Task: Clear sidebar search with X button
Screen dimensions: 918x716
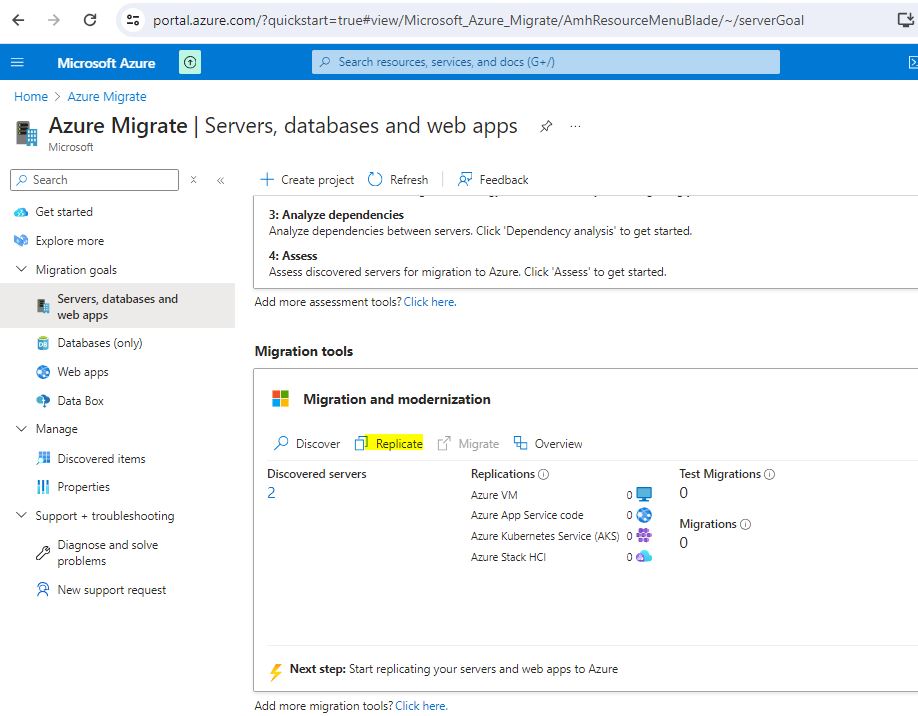Action: pos(193,180)
